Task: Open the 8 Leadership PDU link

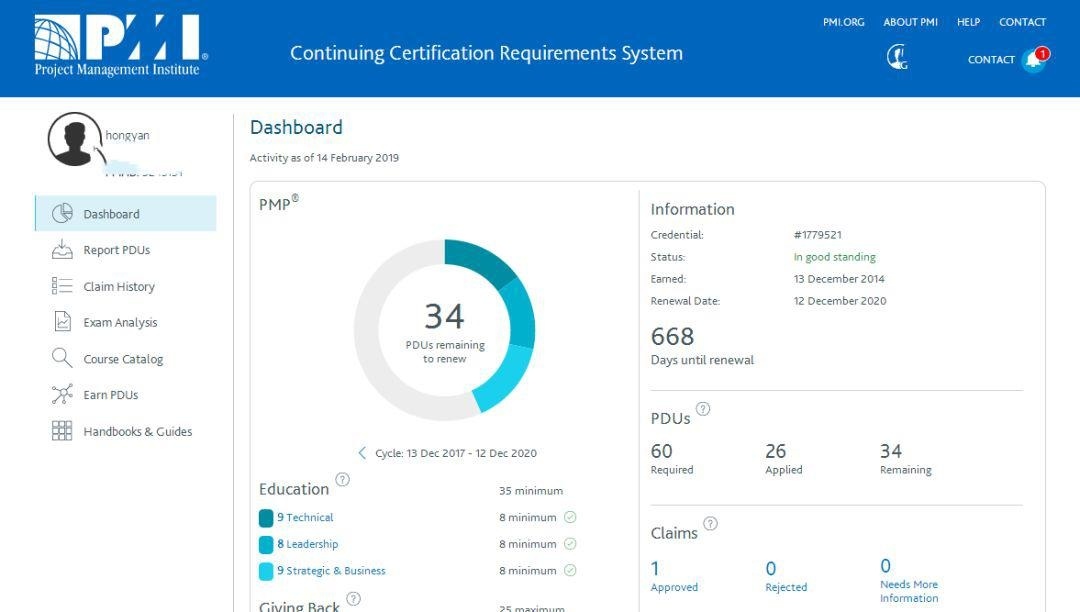Action: (x=307, y=544)
